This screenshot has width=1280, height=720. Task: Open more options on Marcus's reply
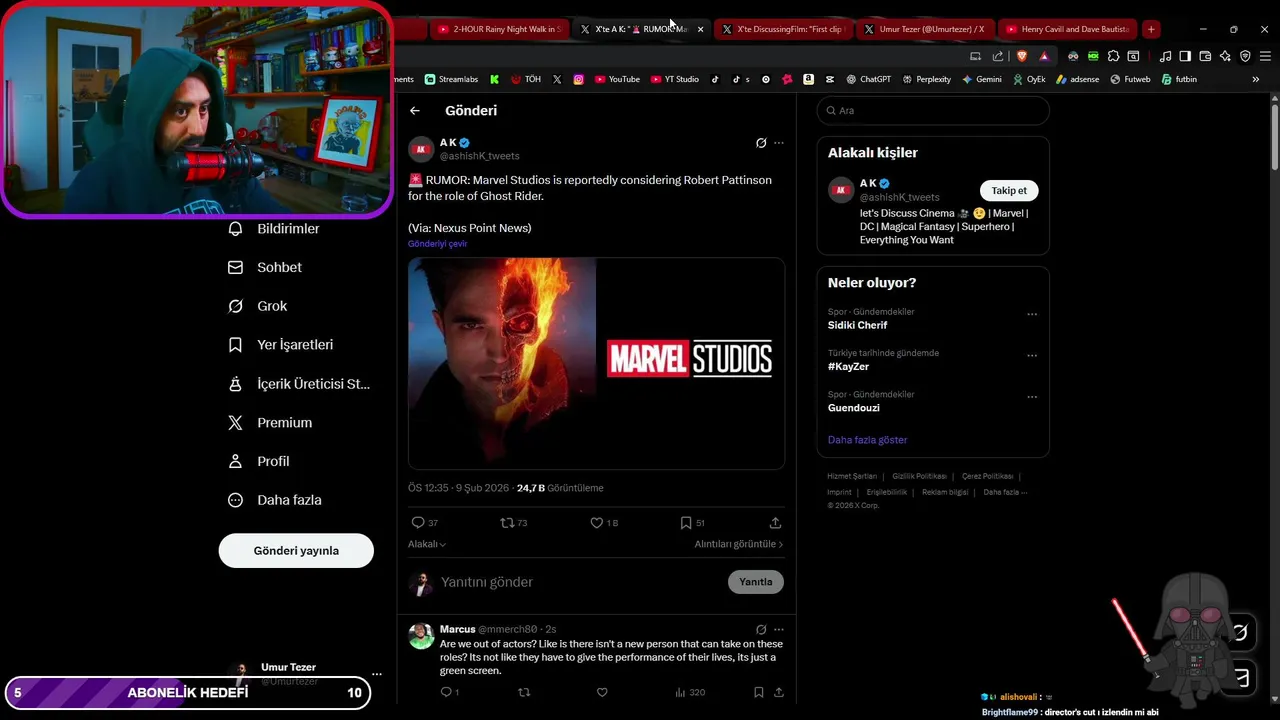coord(779,629)
